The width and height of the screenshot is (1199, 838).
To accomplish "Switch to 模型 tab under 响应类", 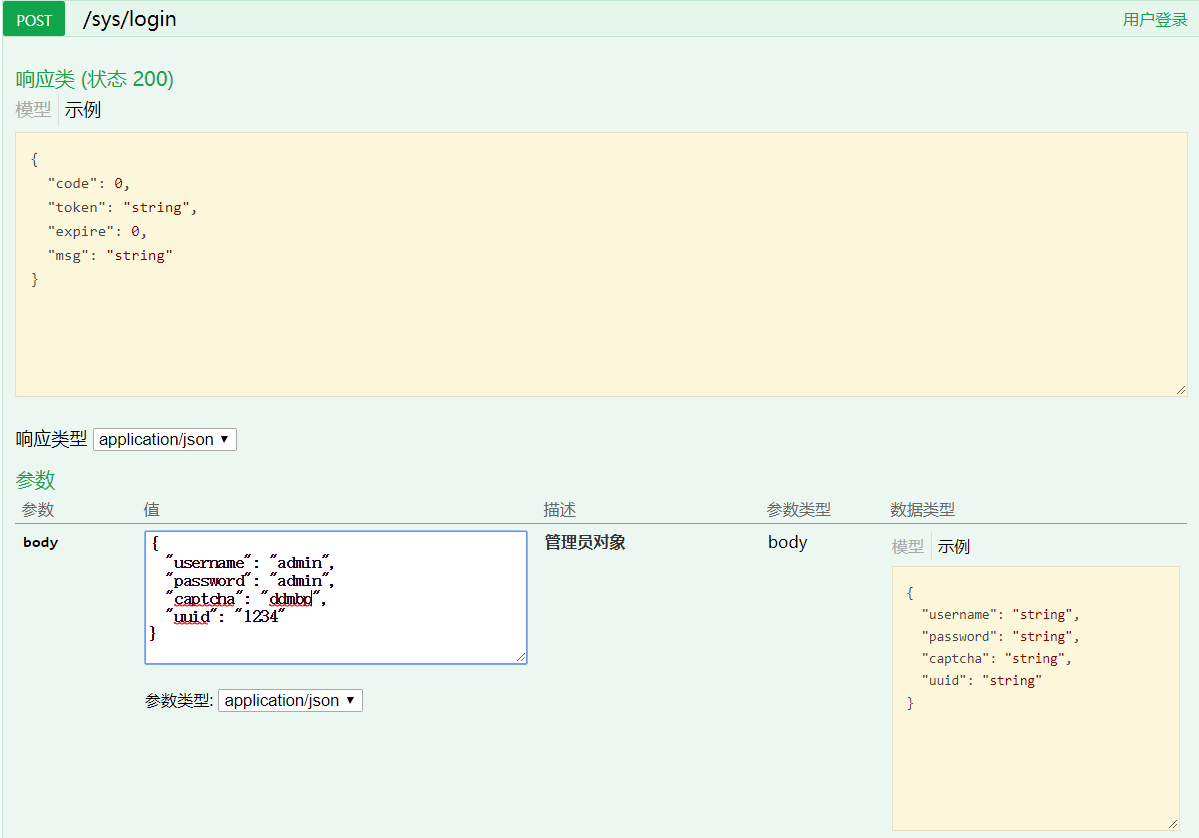I will pyautogui.click(x=33, y=110).
